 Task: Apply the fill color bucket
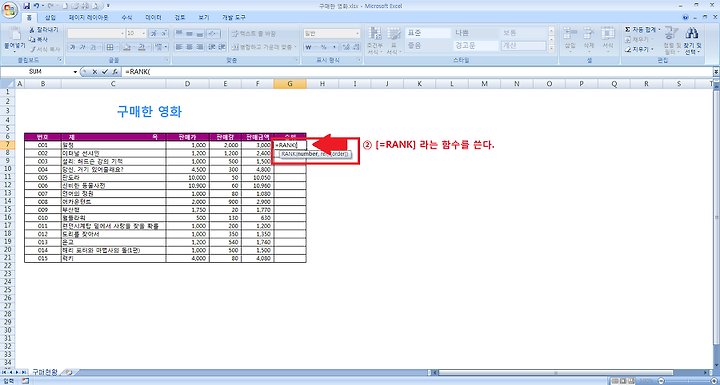126,47
